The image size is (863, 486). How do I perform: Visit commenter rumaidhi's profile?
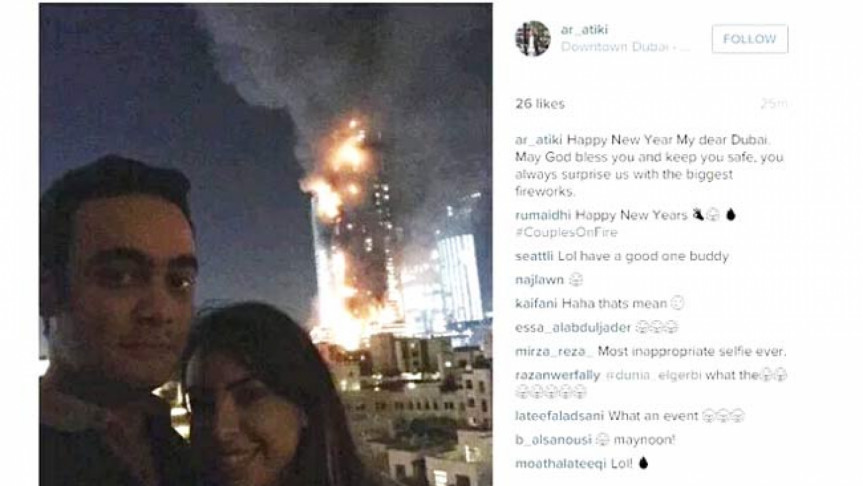543,215
